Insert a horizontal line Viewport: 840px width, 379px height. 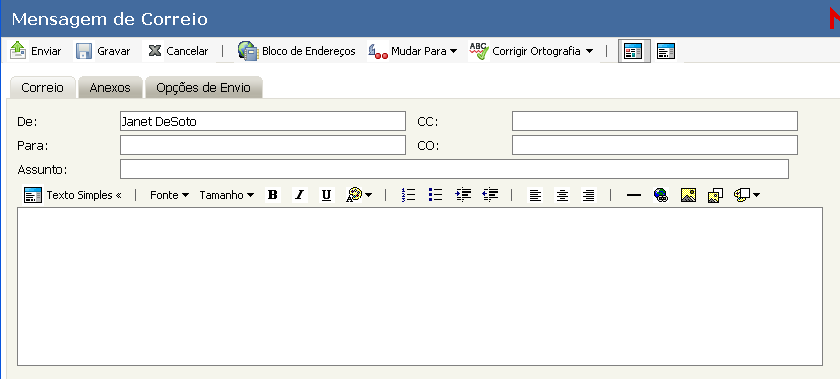634,195
